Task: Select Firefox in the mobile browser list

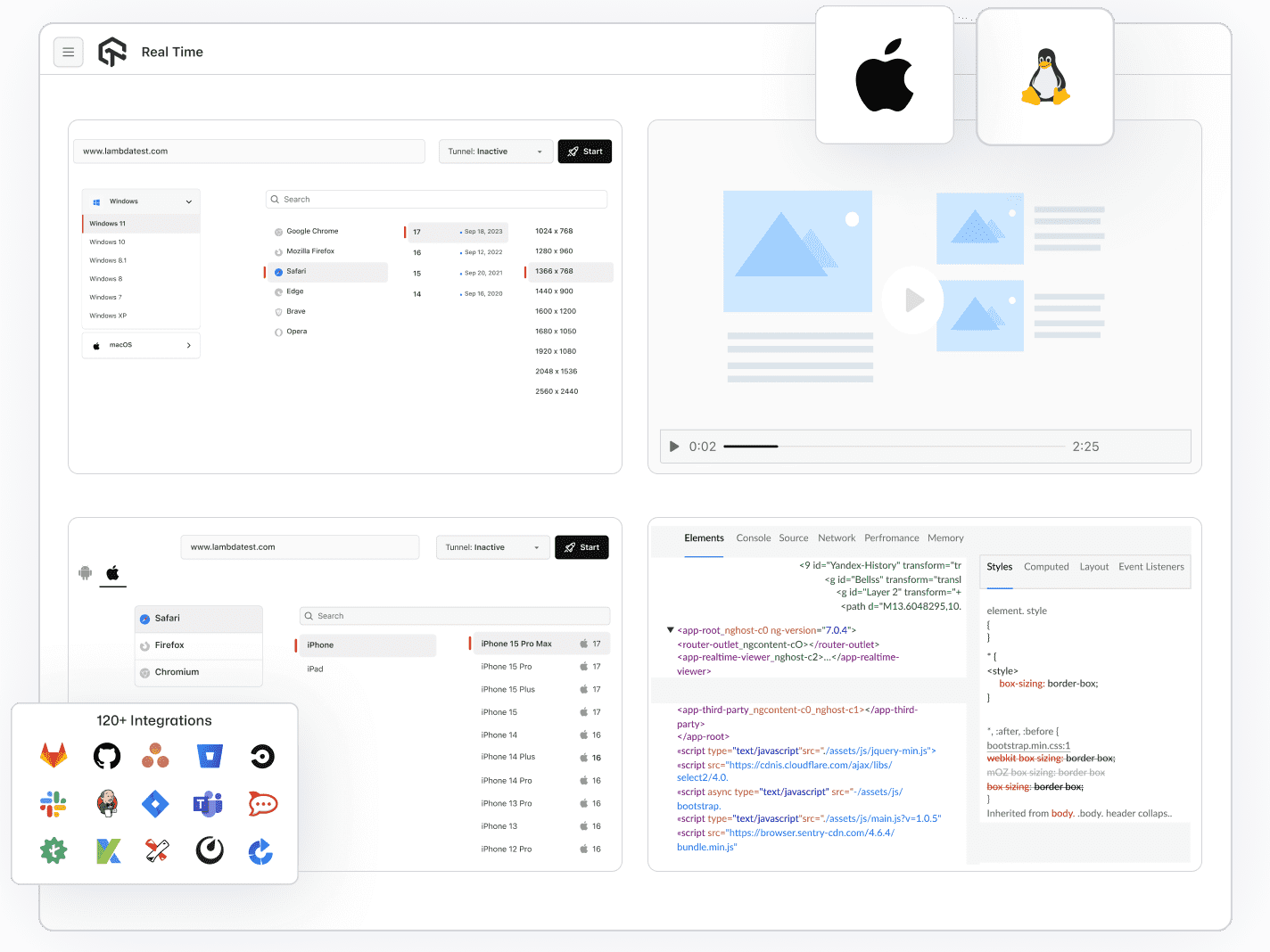Action: click(199, 645)
